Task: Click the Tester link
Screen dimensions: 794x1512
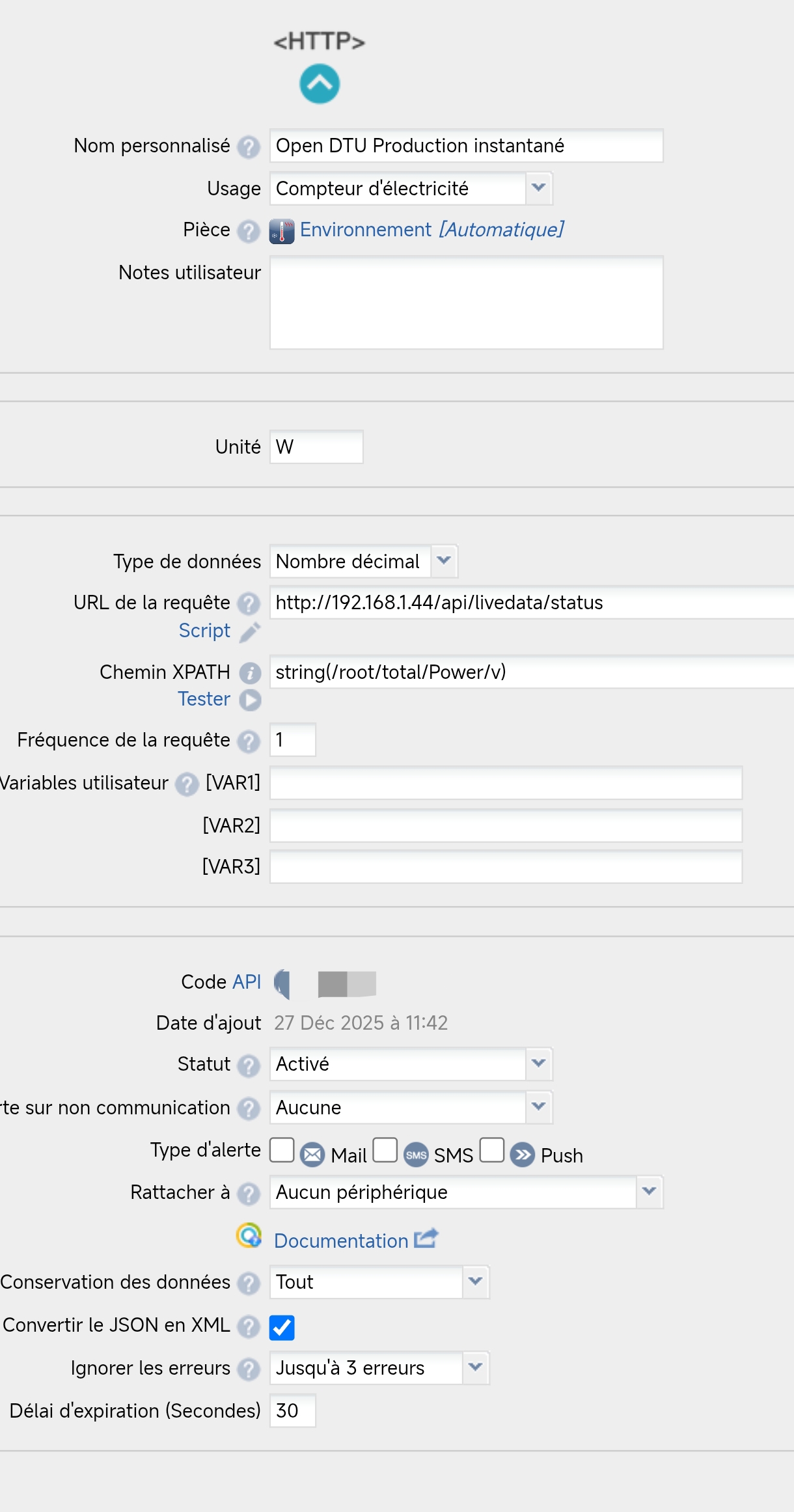Action: (204, 698)
